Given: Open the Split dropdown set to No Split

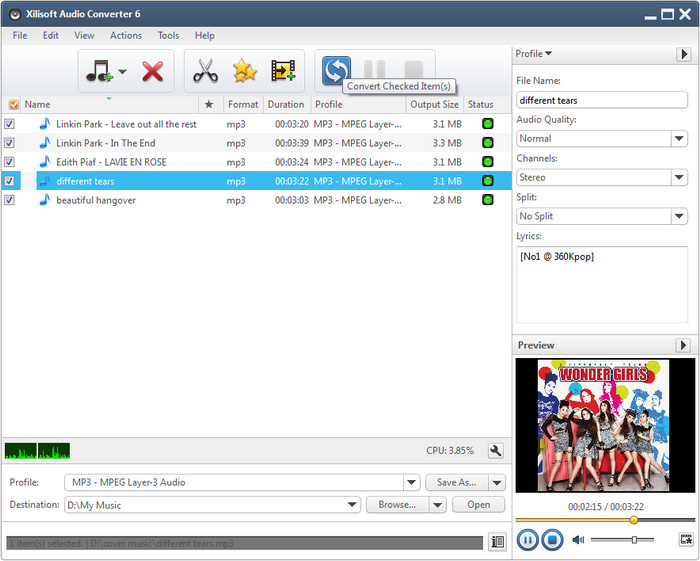Looking at the screenshot, I should click(x=679, y=216).
